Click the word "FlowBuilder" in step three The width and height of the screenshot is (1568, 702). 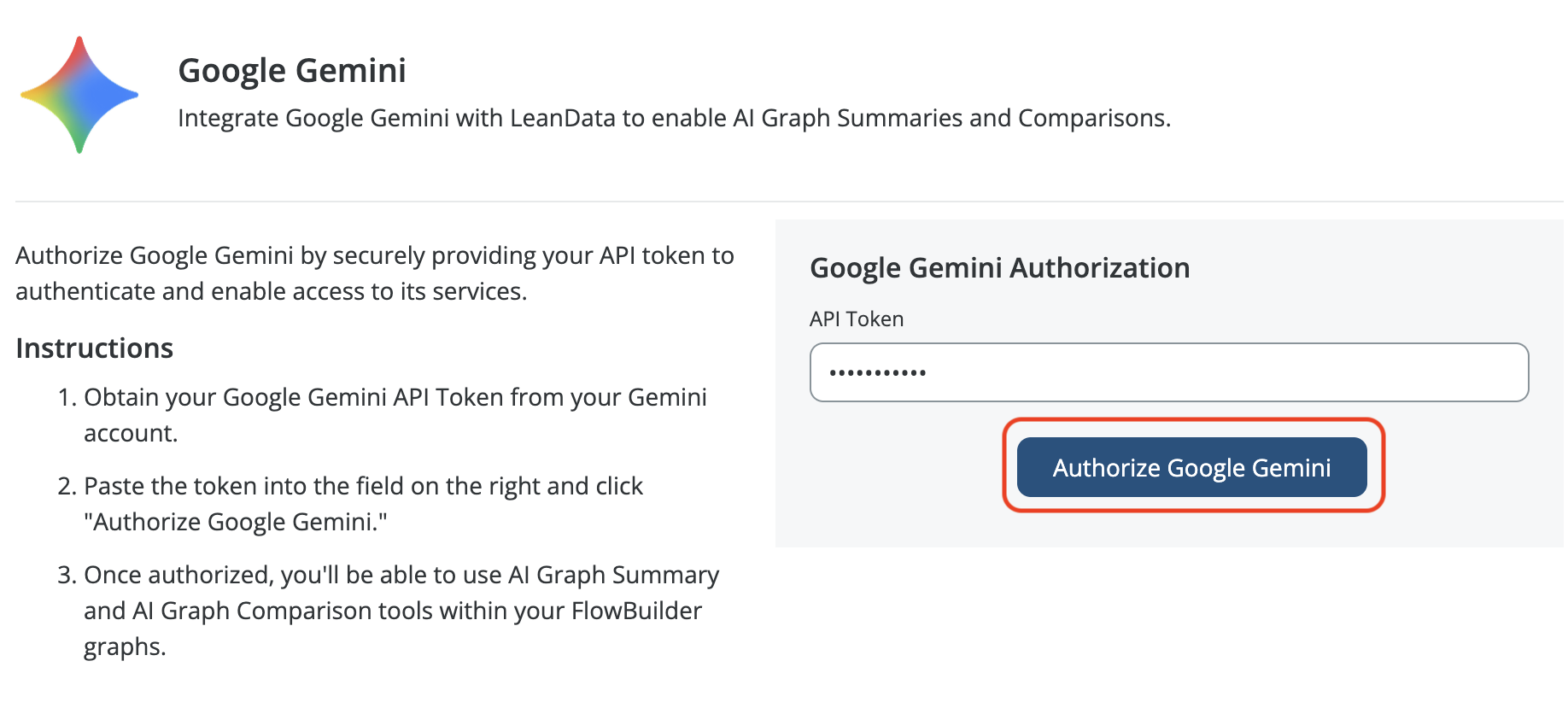pyautogui.click(x=636, y=611)
